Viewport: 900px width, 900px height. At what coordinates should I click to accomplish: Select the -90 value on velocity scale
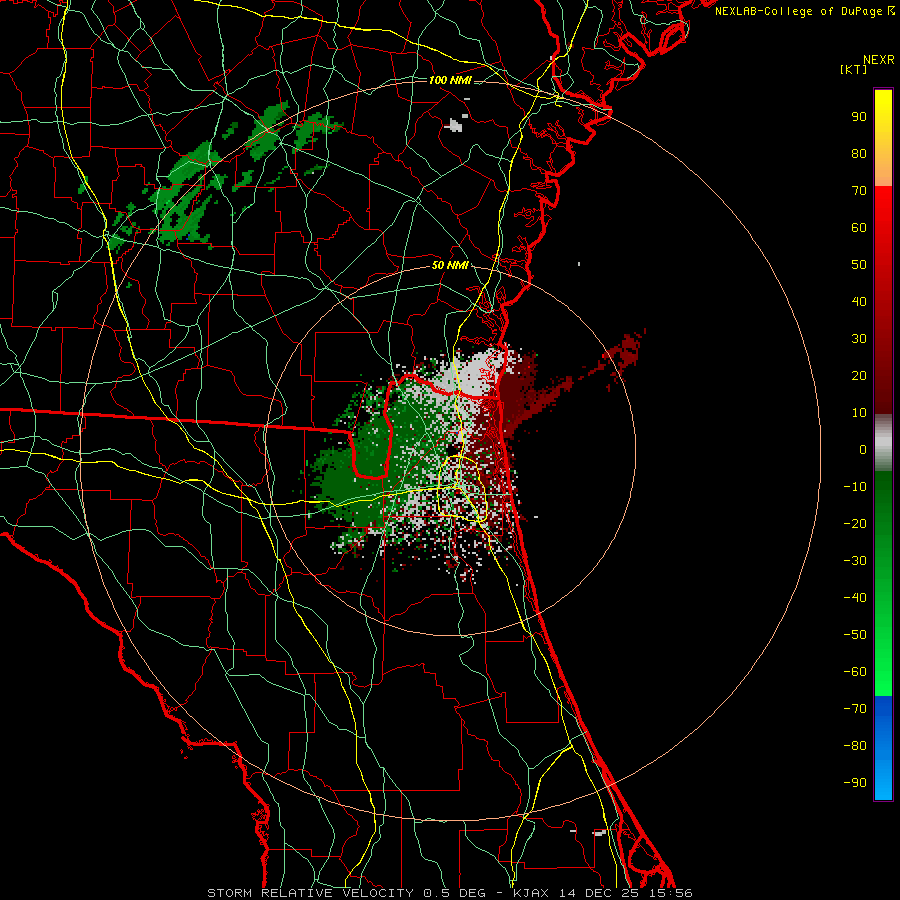tap(855, 783)
